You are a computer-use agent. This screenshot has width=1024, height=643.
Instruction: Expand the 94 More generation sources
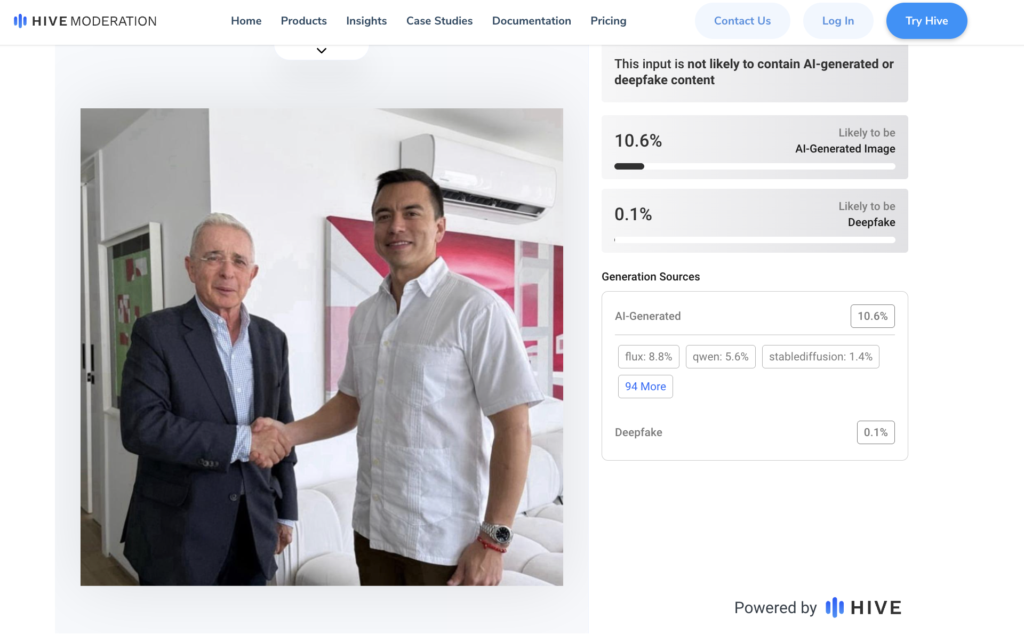[x=645, y=387]
